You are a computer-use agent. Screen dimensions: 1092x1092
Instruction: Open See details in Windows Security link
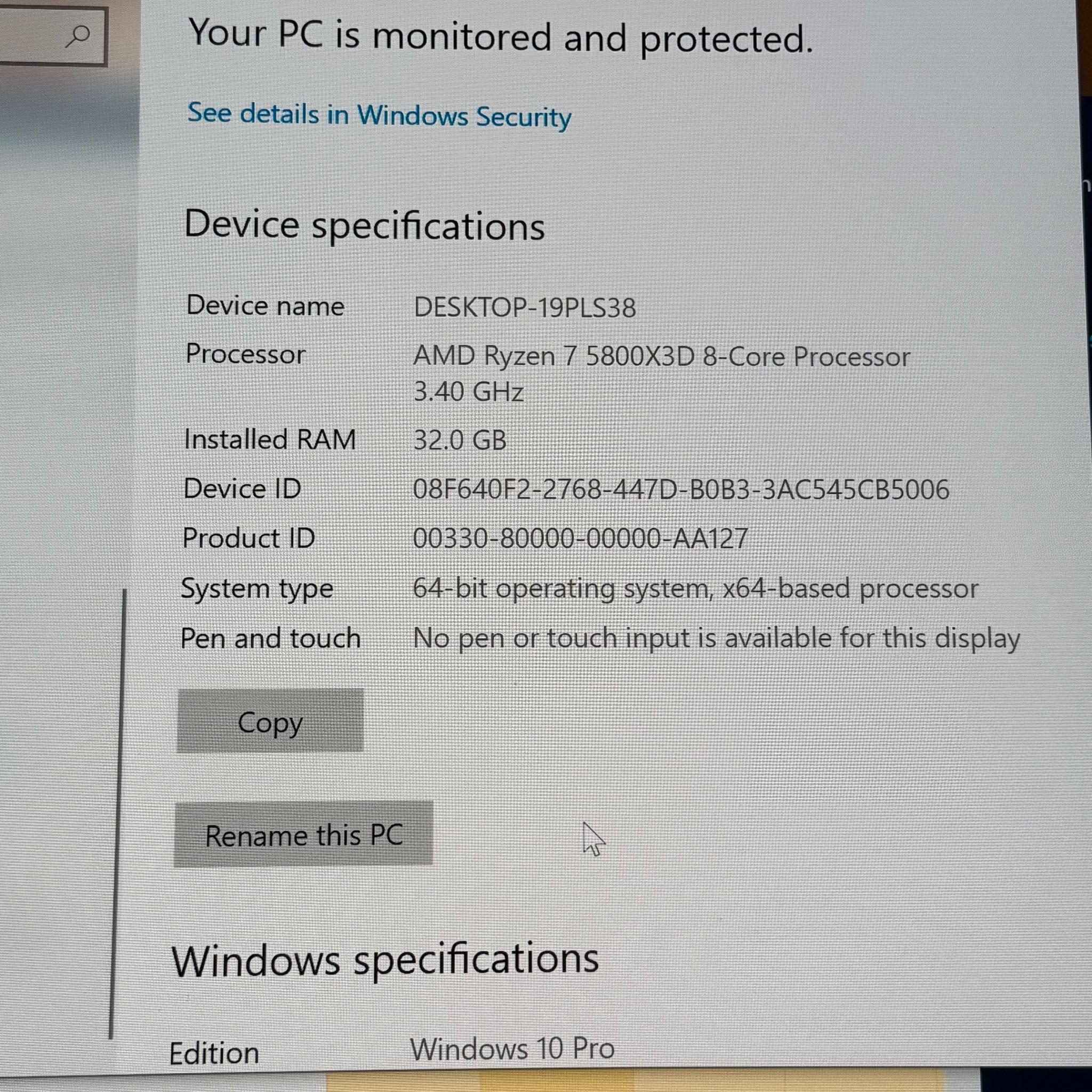[x=379, y=116]
